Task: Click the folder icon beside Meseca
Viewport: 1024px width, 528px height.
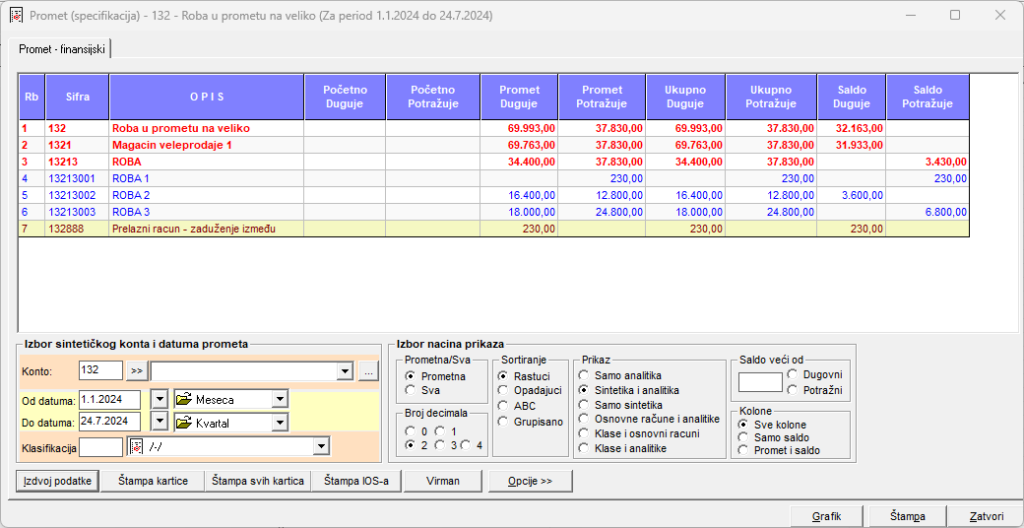Action: 185,399
